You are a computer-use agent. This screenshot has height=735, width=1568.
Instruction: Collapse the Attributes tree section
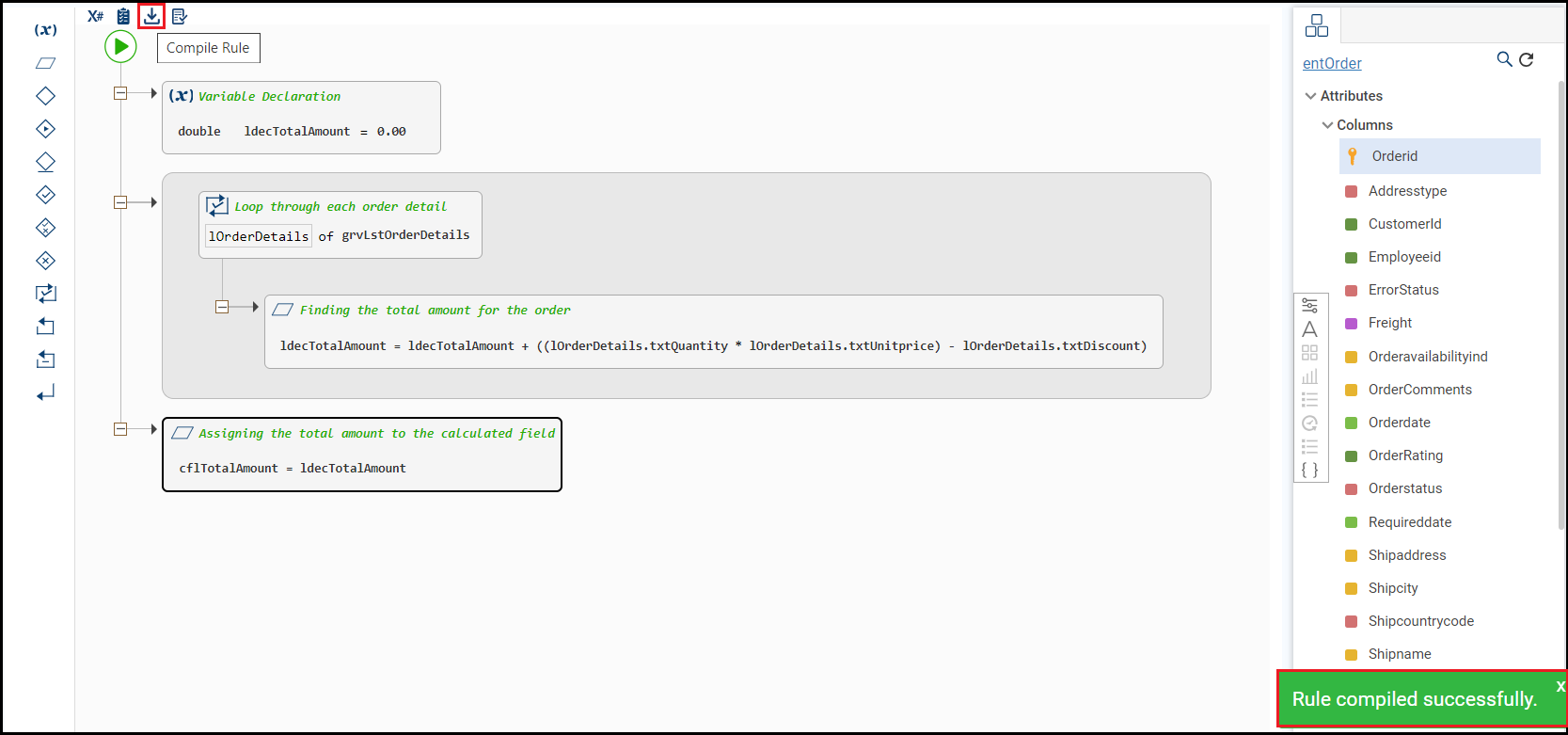tap(1310, 96)
